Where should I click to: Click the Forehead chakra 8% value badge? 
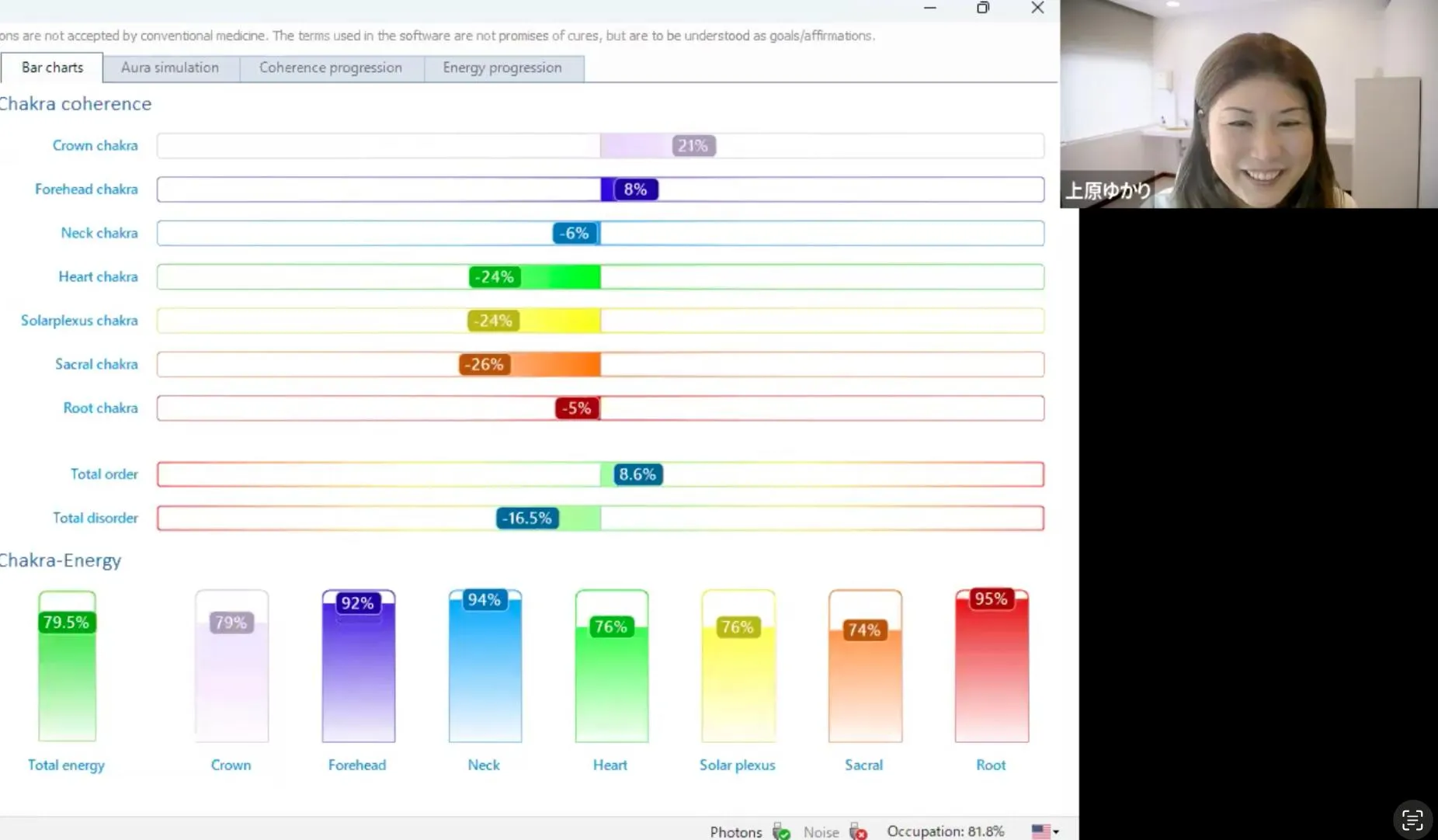(x=635, y=189)
